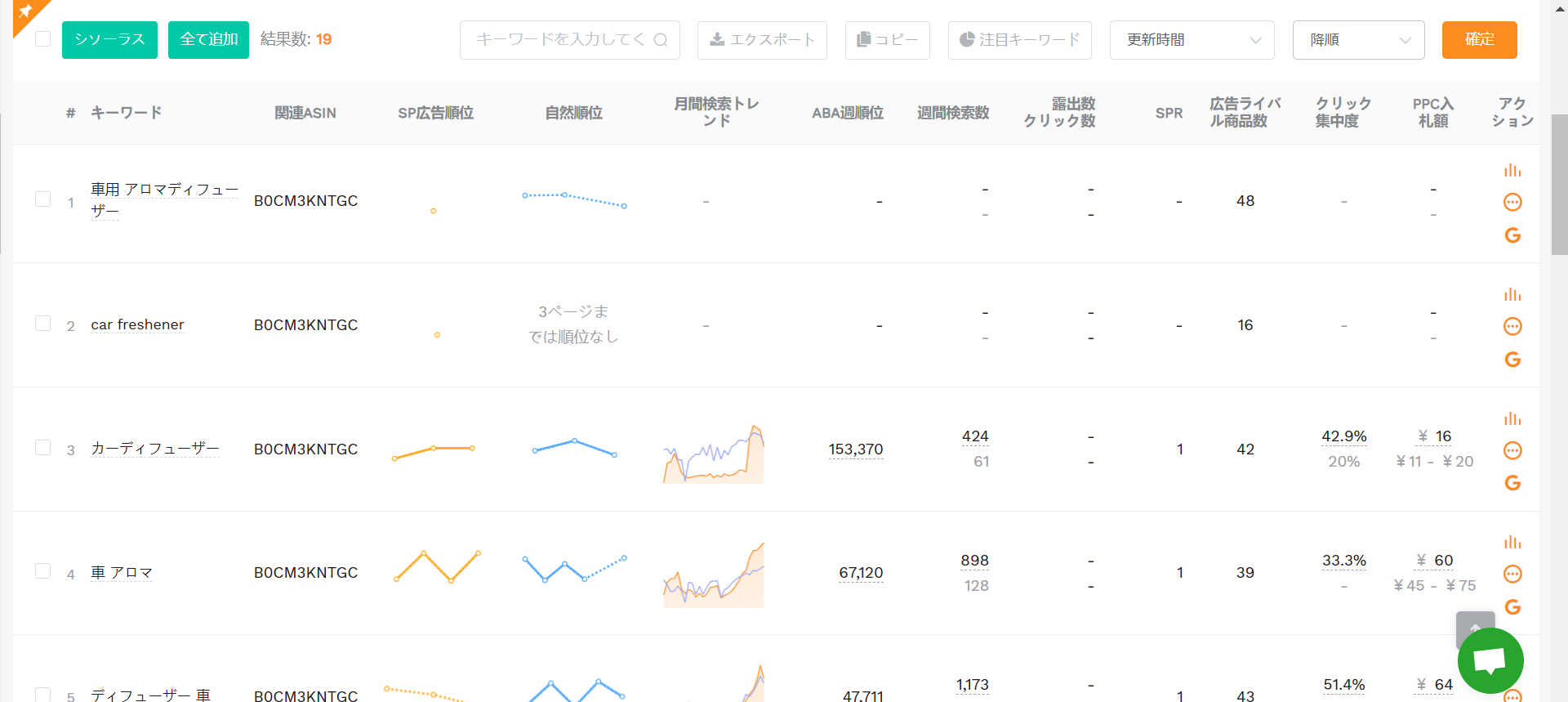Viewport: 1568px width, 702px height.
Task: Toggle the select-all checkbox in the toolbar
Action: click(43, 39)
